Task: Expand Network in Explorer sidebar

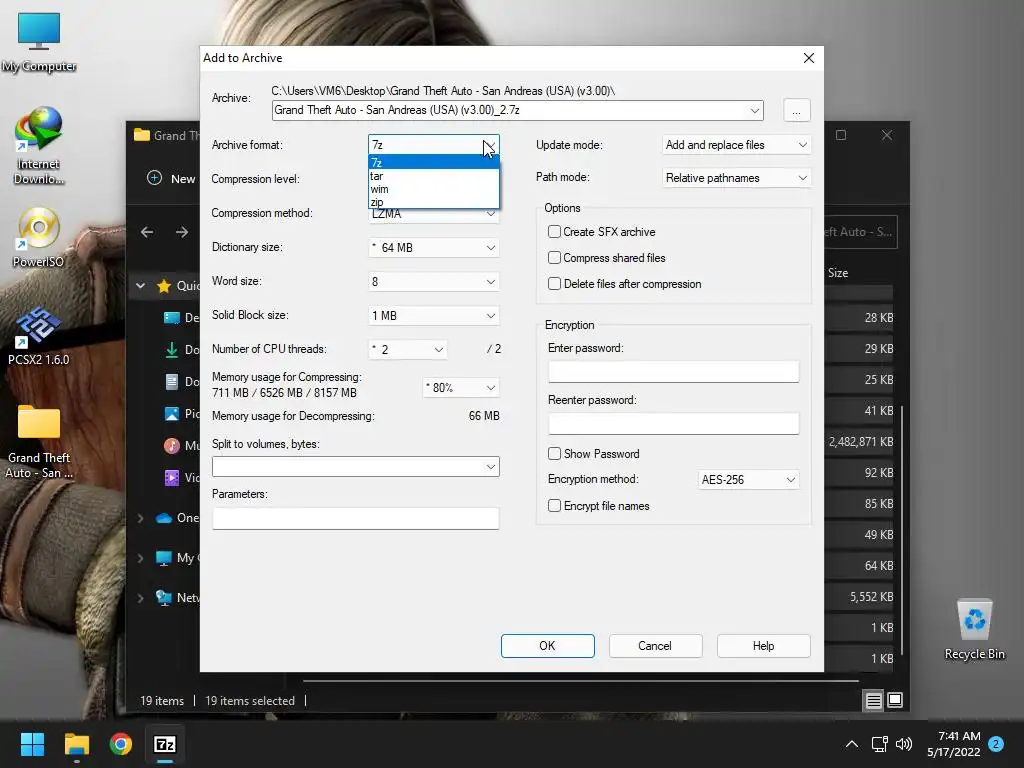Action: (x=140, y=598)
